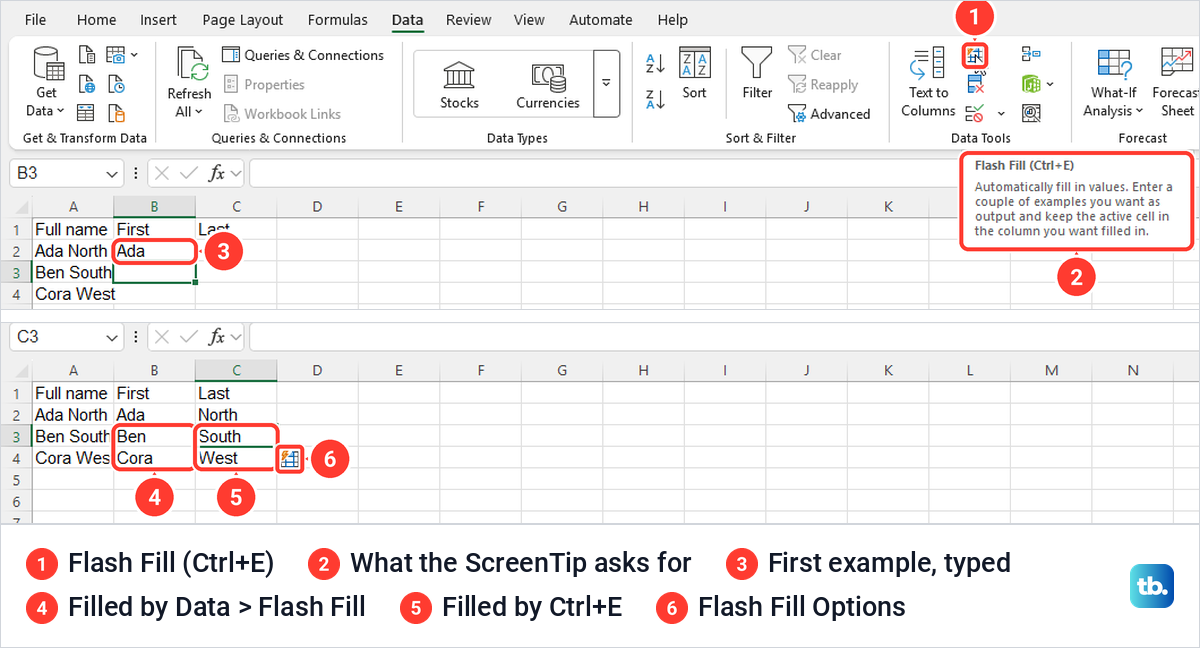The image size is (1200, 648).
Task: Select cell containing Cora in column B
Action: pos(154,458)
